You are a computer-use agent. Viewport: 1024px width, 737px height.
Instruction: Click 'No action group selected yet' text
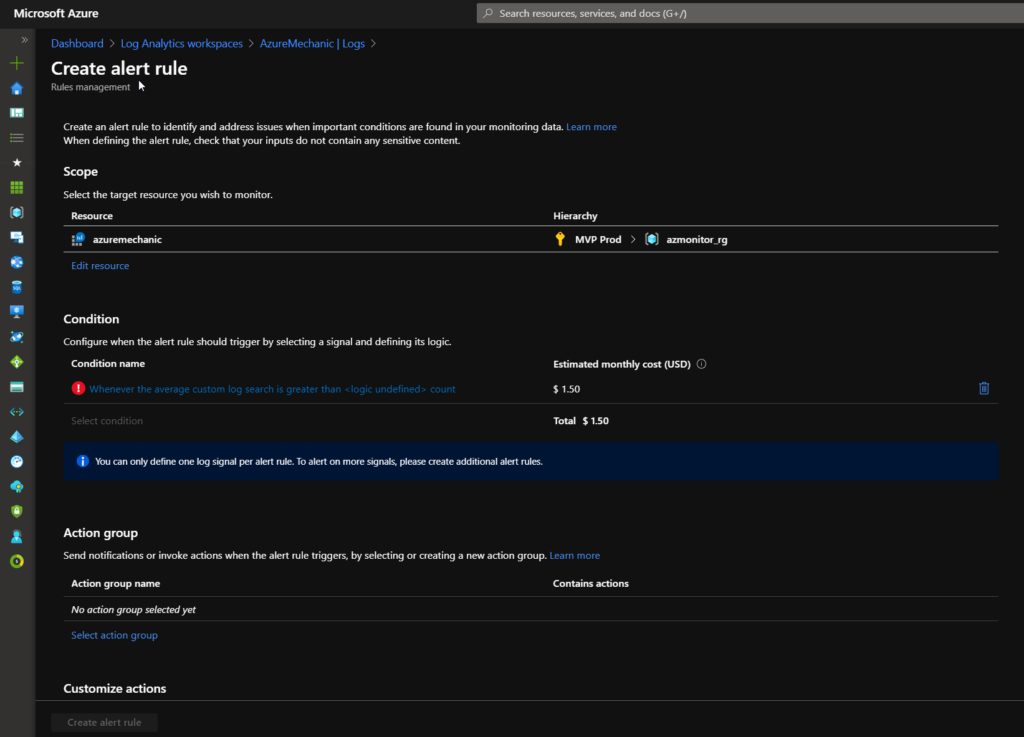click(133, 610)
